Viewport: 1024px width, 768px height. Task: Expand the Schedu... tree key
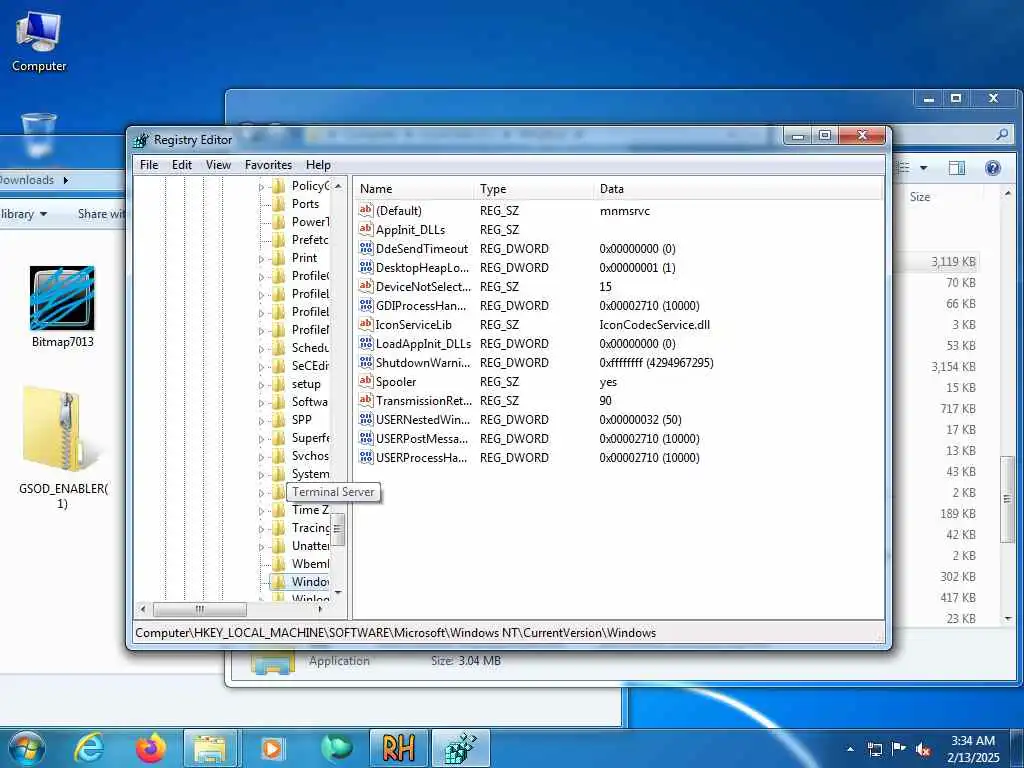point(261,349)
